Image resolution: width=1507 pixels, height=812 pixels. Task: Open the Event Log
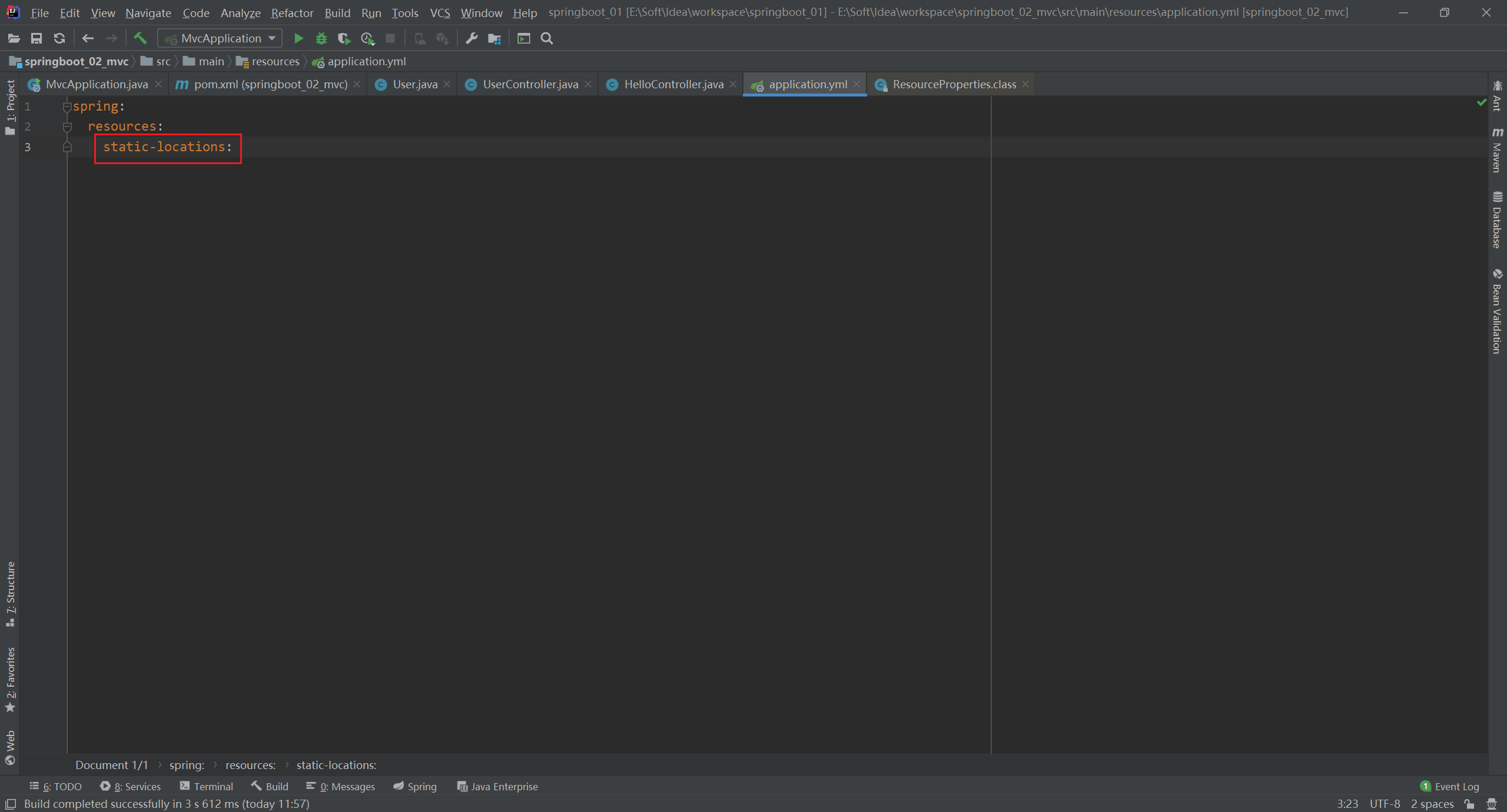pyautogui.click(x=1450, y=787)
